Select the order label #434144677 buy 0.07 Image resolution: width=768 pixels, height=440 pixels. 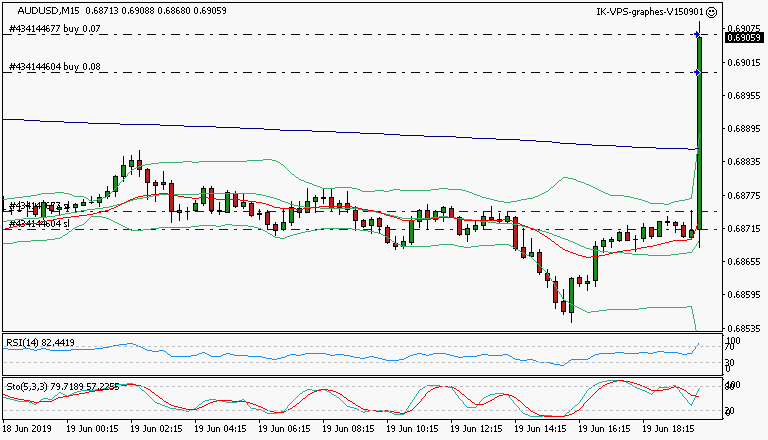click(54, 29)
